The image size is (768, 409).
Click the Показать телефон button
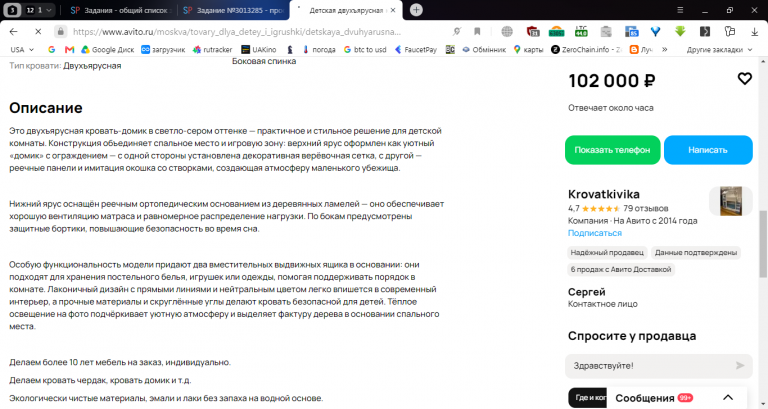[x=612, y=150]
